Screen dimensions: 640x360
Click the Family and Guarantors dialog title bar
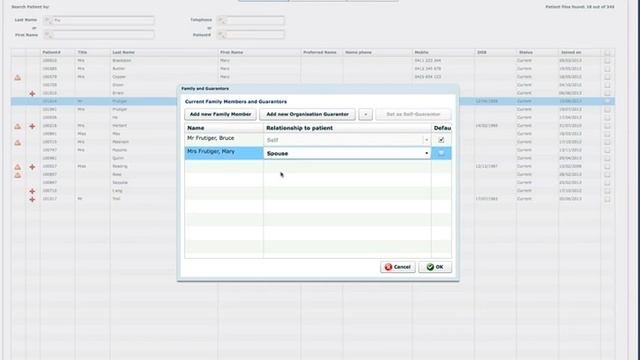pos(318,89)
